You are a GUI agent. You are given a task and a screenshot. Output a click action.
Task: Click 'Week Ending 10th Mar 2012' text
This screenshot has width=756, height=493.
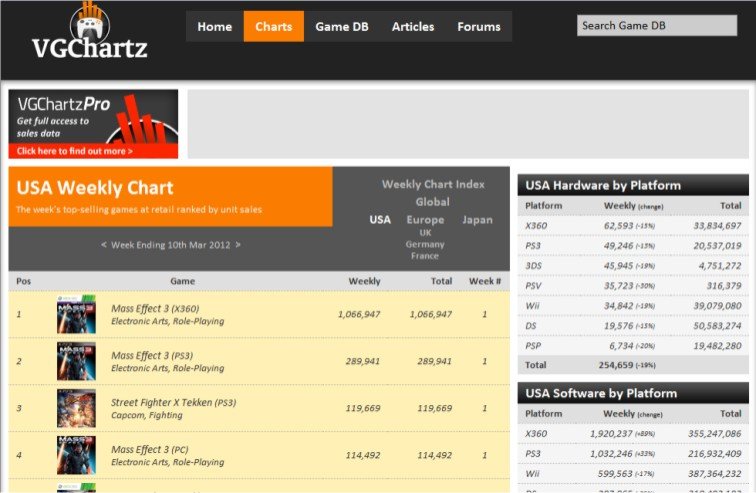point(171,245)
